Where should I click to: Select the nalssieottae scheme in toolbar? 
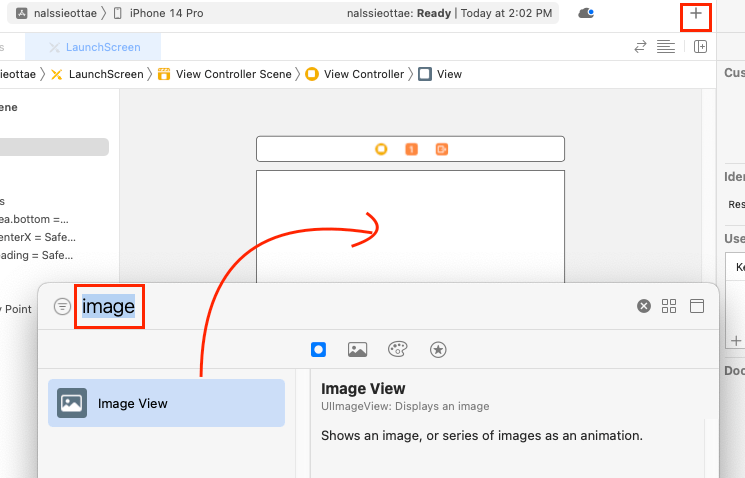56,13
